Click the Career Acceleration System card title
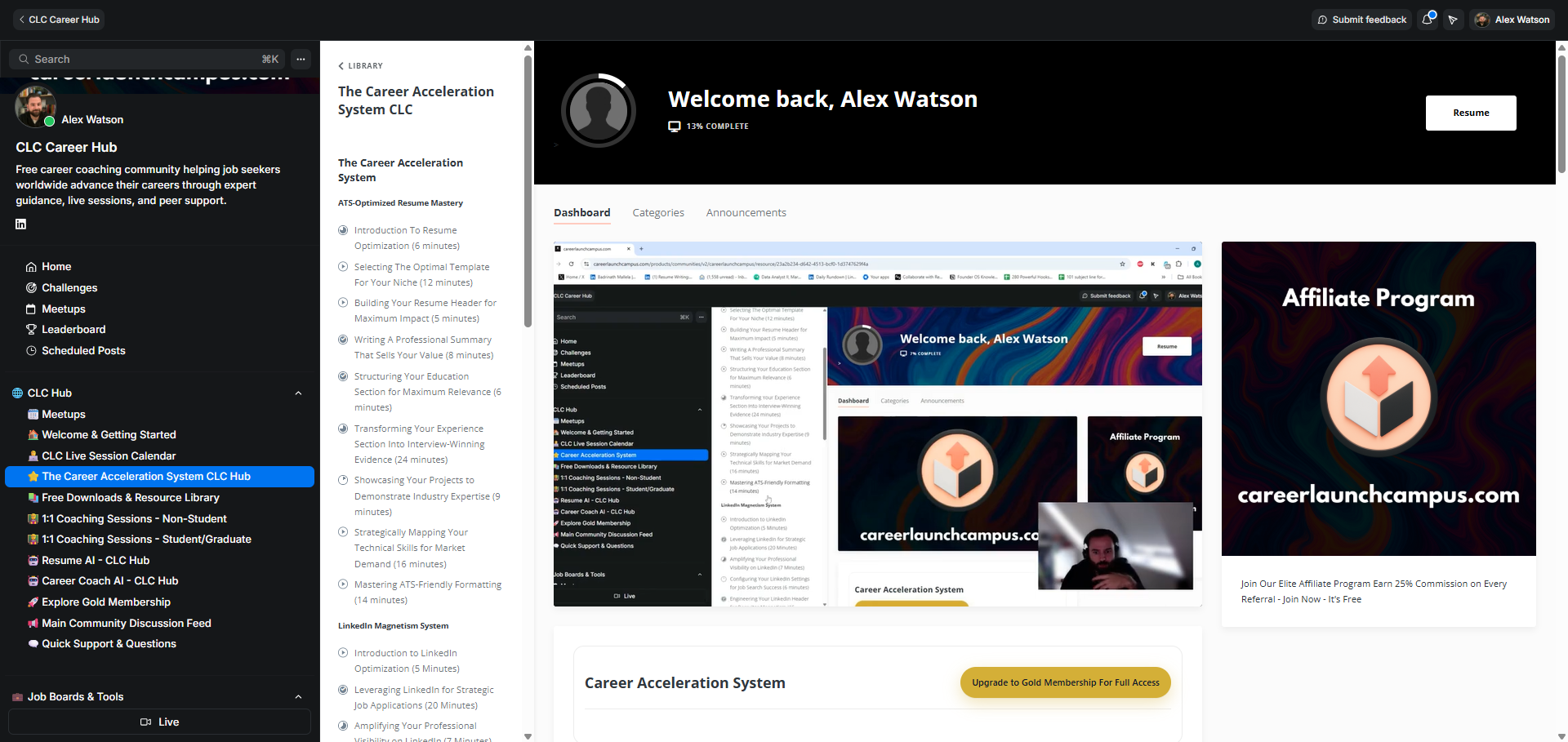The height and width of the screenshot is (742, 1568). click(x=684, y=683)
